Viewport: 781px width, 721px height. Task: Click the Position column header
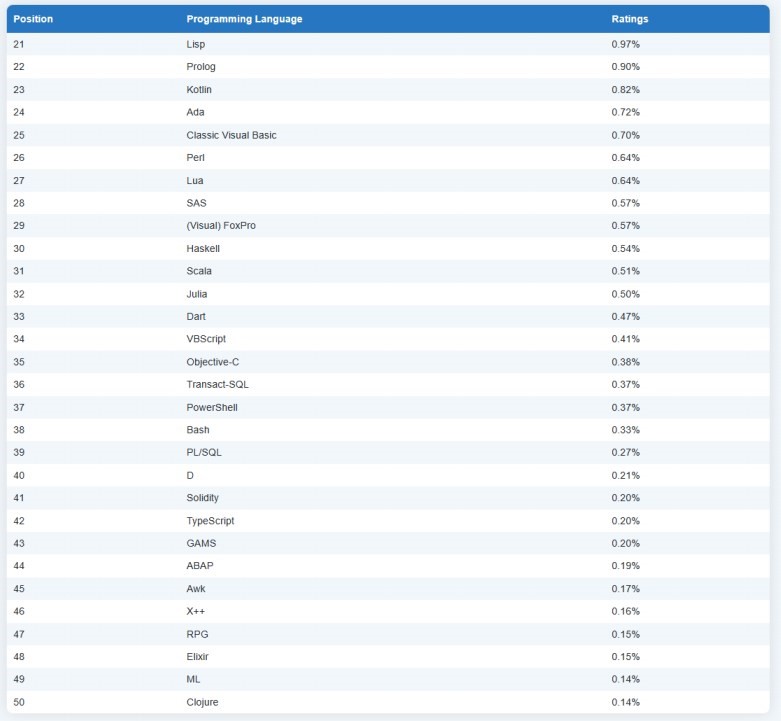pos(33,19)
